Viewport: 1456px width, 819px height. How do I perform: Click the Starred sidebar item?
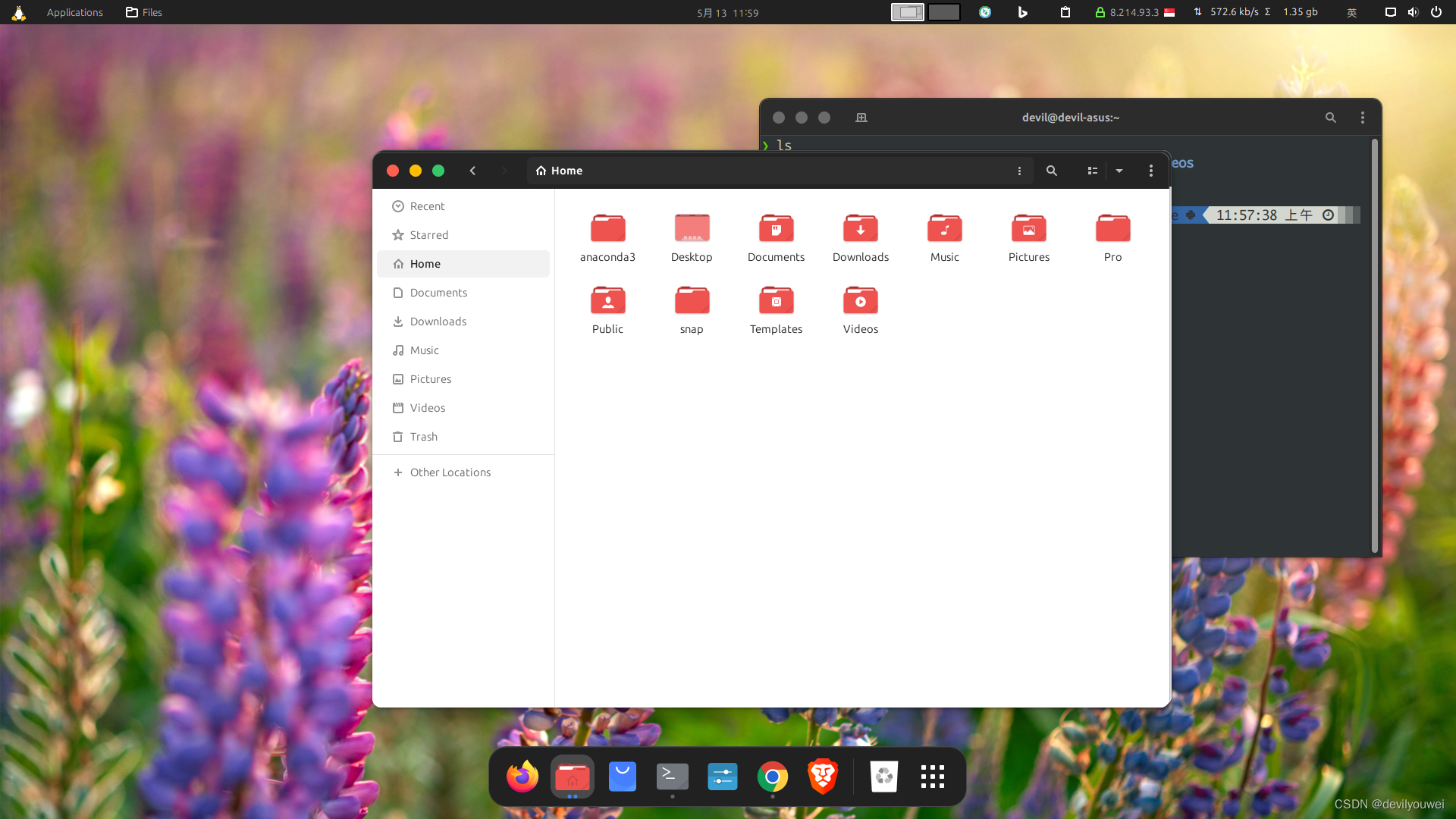tap(428, 234)
